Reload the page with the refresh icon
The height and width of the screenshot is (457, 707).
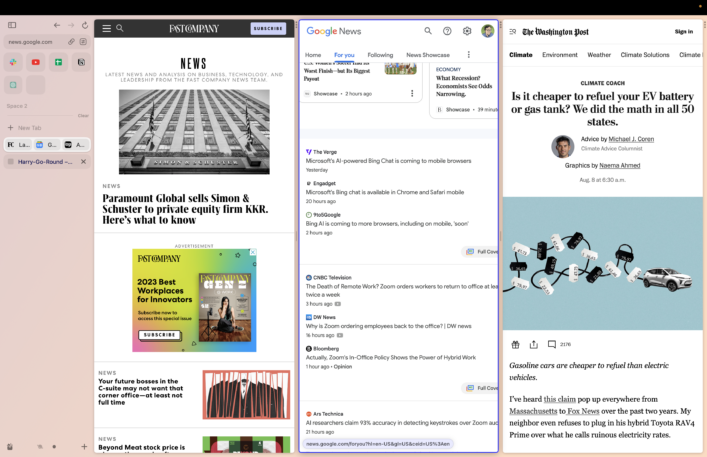click(x=85, y=25)
